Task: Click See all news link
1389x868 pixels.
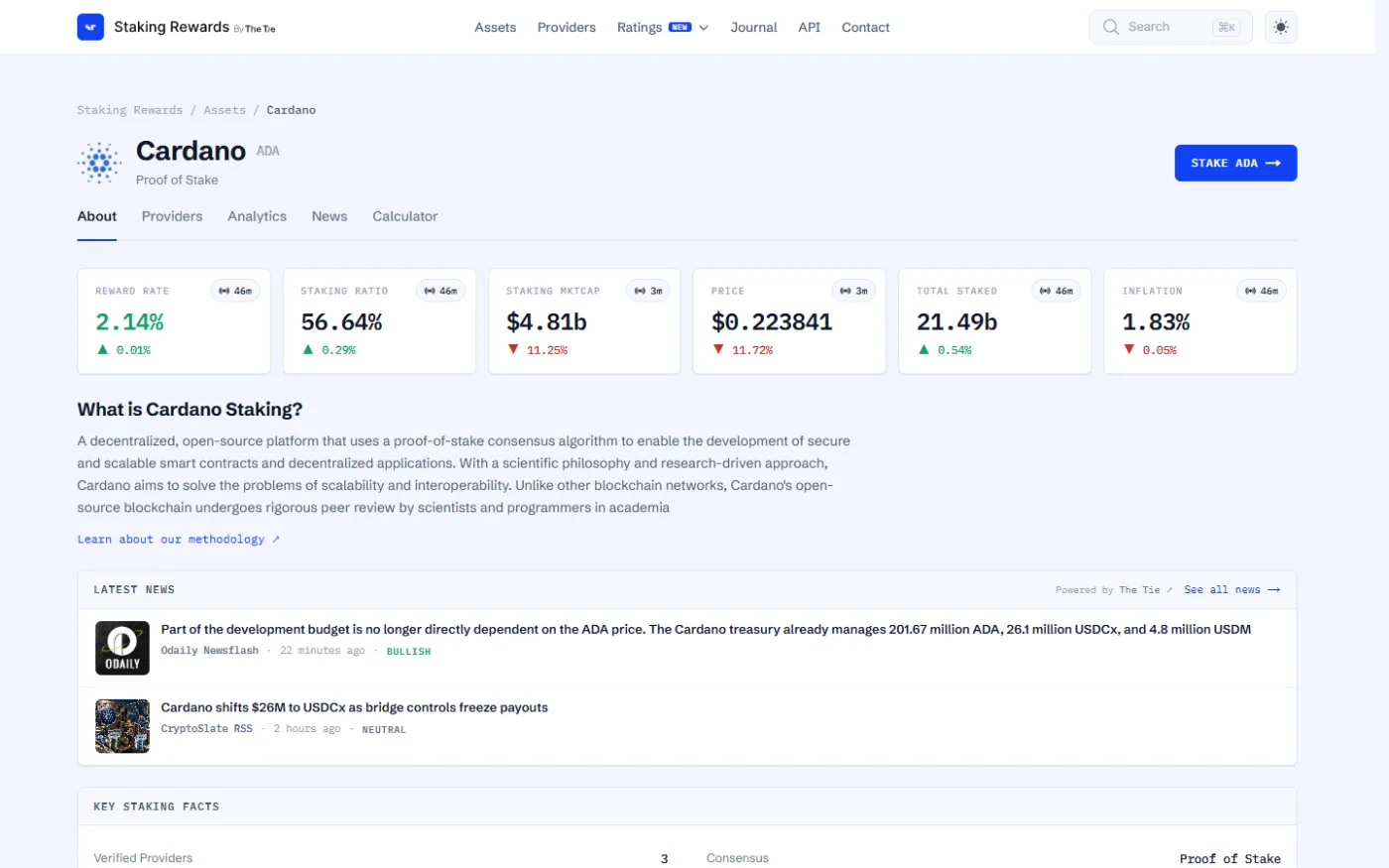Action: click(x=1232, y=589)
